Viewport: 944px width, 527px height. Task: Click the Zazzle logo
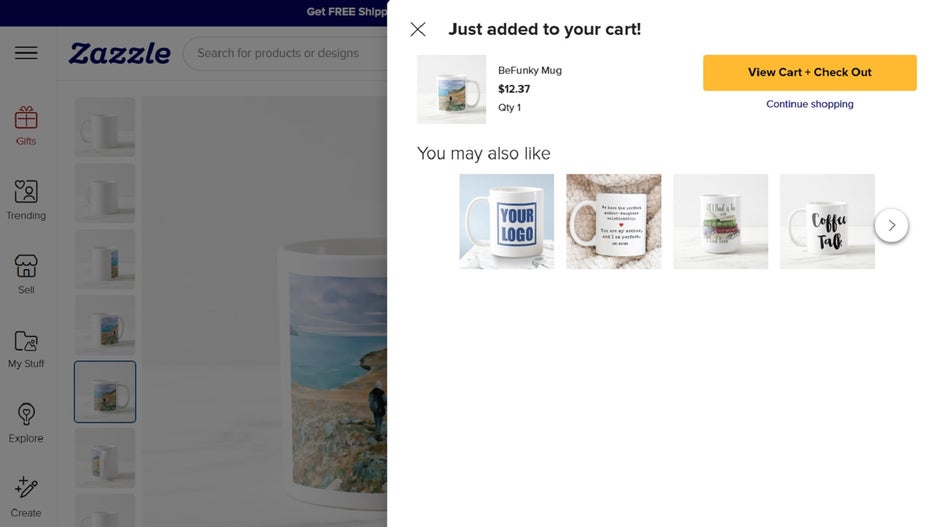click(x=119, y=53)
